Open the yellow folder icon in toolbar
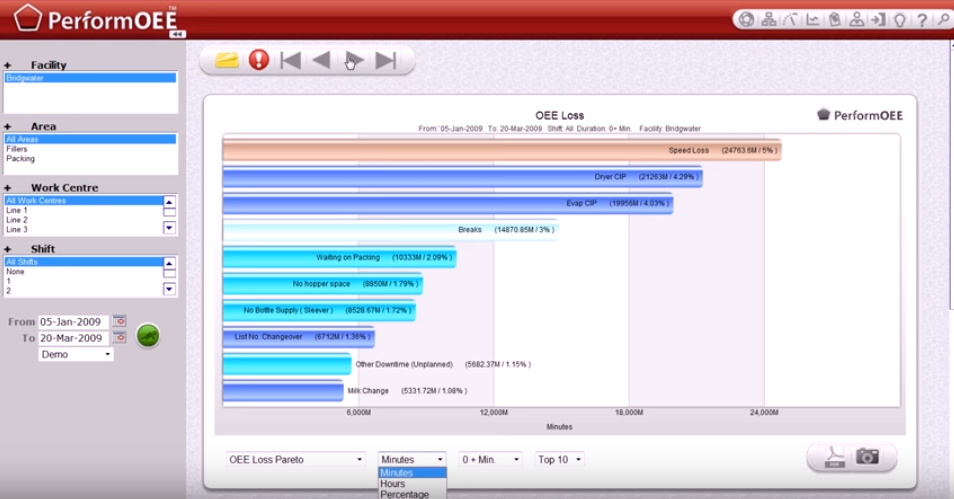The height and width of the screenshot is (499, 954). tap(227, 60)
